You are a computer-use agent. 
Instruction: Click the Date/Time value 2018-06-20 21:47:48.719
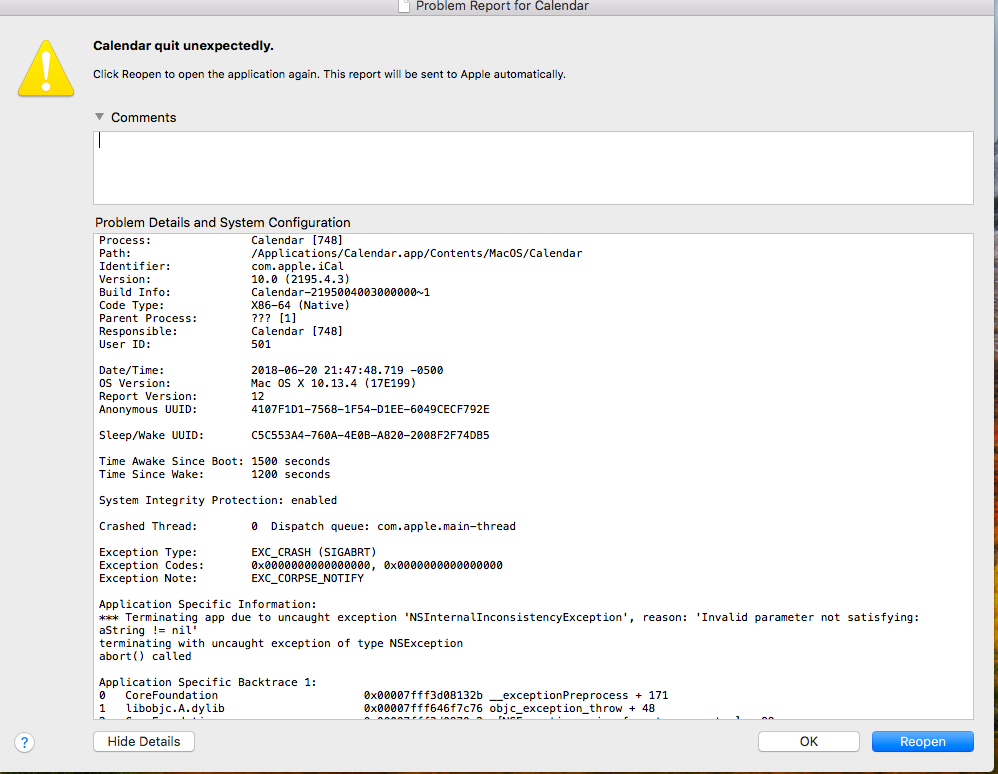coord(327,370)
